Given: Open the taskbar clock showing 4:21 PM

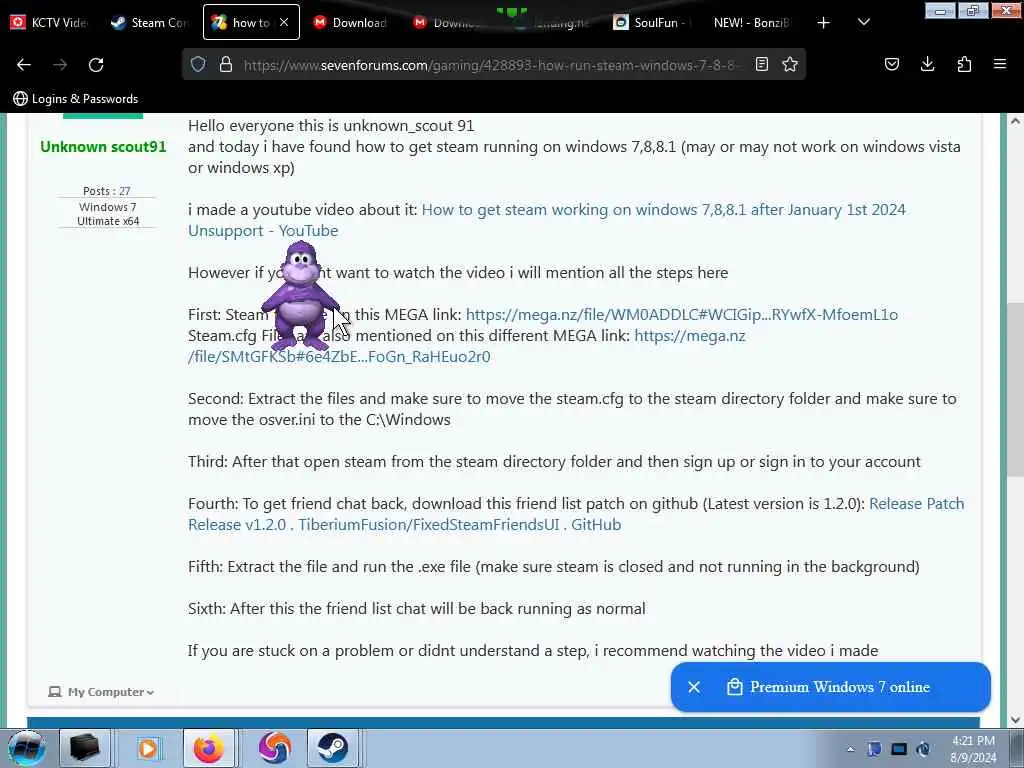Looking at the screenshot, I should [x=974, y=749].
